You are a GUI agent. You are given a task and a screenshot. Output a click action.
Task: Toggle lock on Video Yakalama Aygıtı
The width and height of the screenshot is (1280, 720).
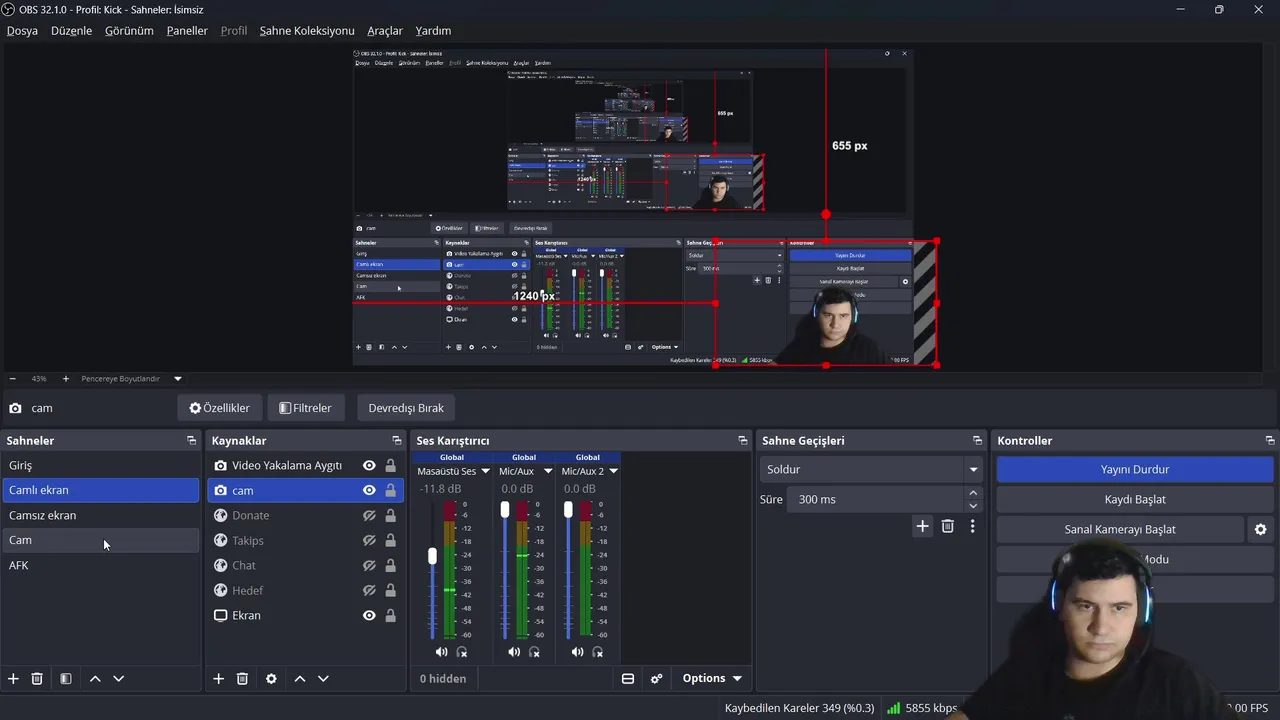[x=390, y=465]
